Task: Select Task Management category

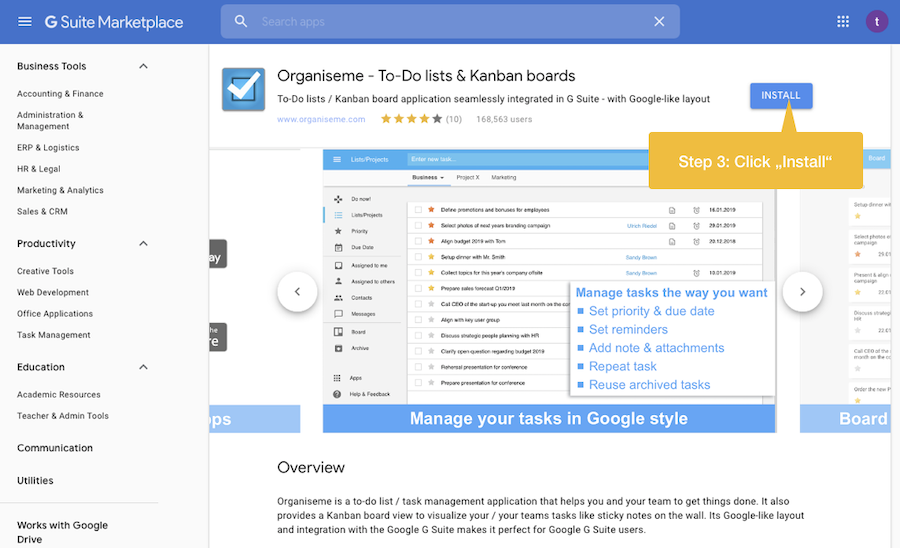Action: [54, 335]
